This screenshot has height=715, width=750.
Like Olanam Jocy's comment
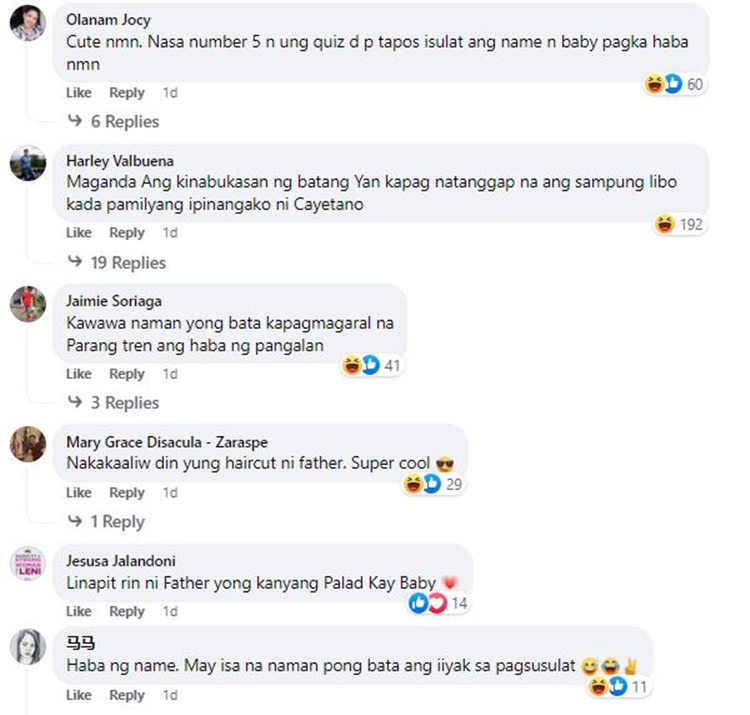pyautogui.click(x=78, y=92)
